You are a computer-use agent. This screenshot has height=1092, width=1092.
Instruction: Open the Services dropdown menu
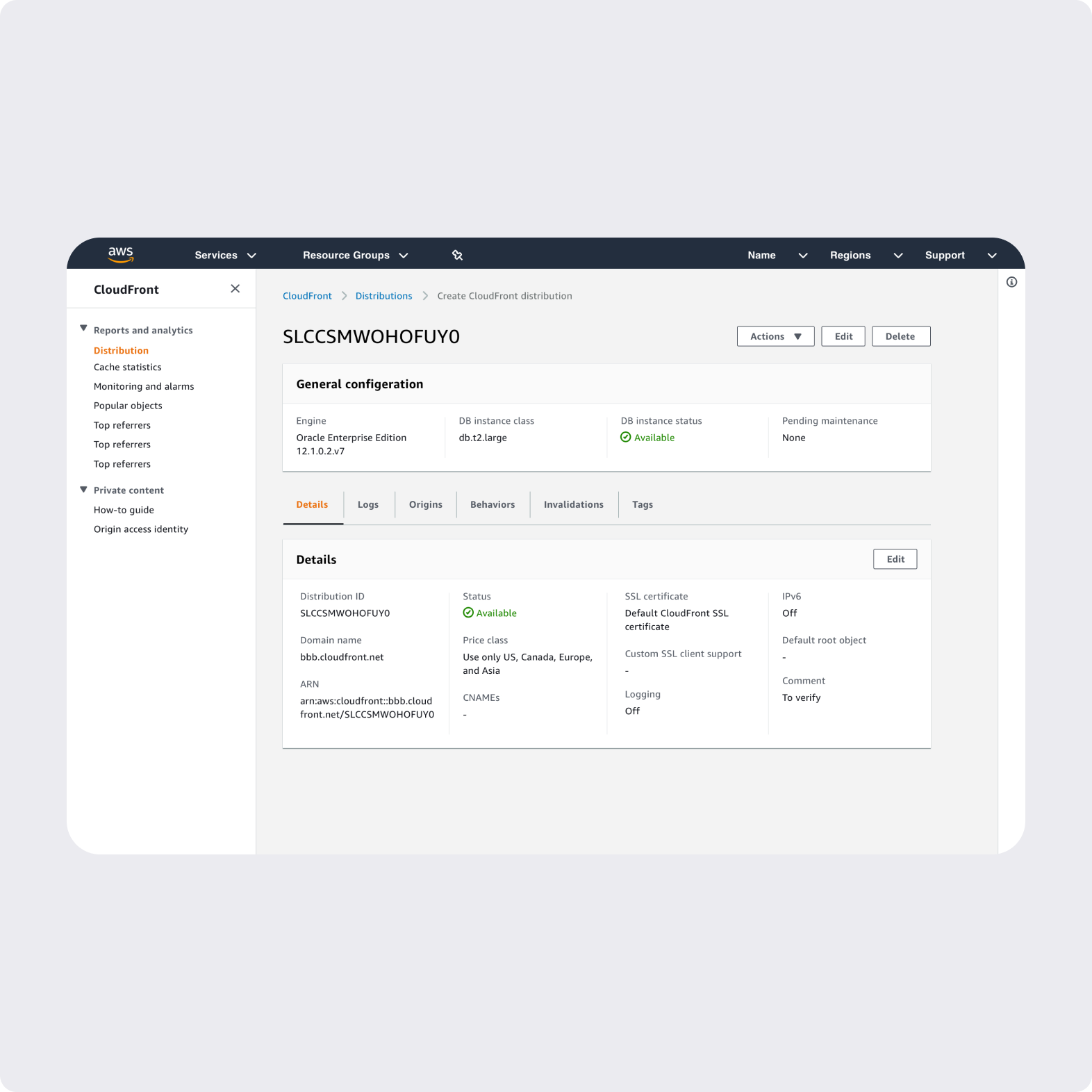(225, 255)
